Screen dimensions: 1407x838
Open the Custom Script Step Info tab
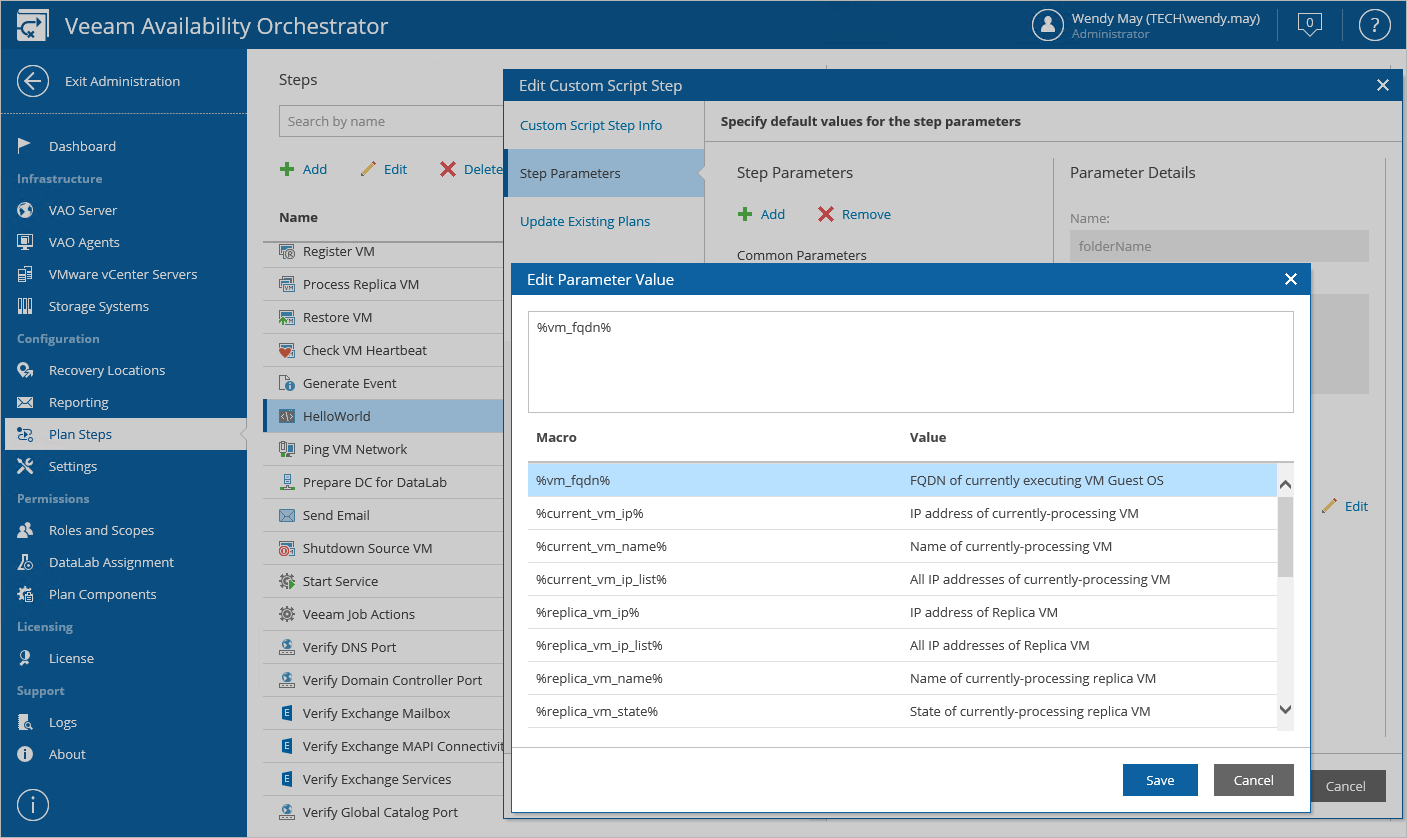591,125
